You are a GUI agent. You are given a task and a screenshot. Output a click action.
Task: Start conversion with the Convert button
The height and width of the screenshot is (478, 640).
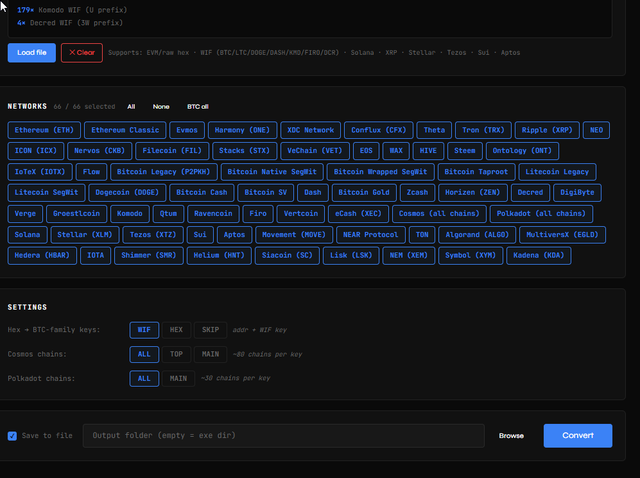(x=578, y=436)
